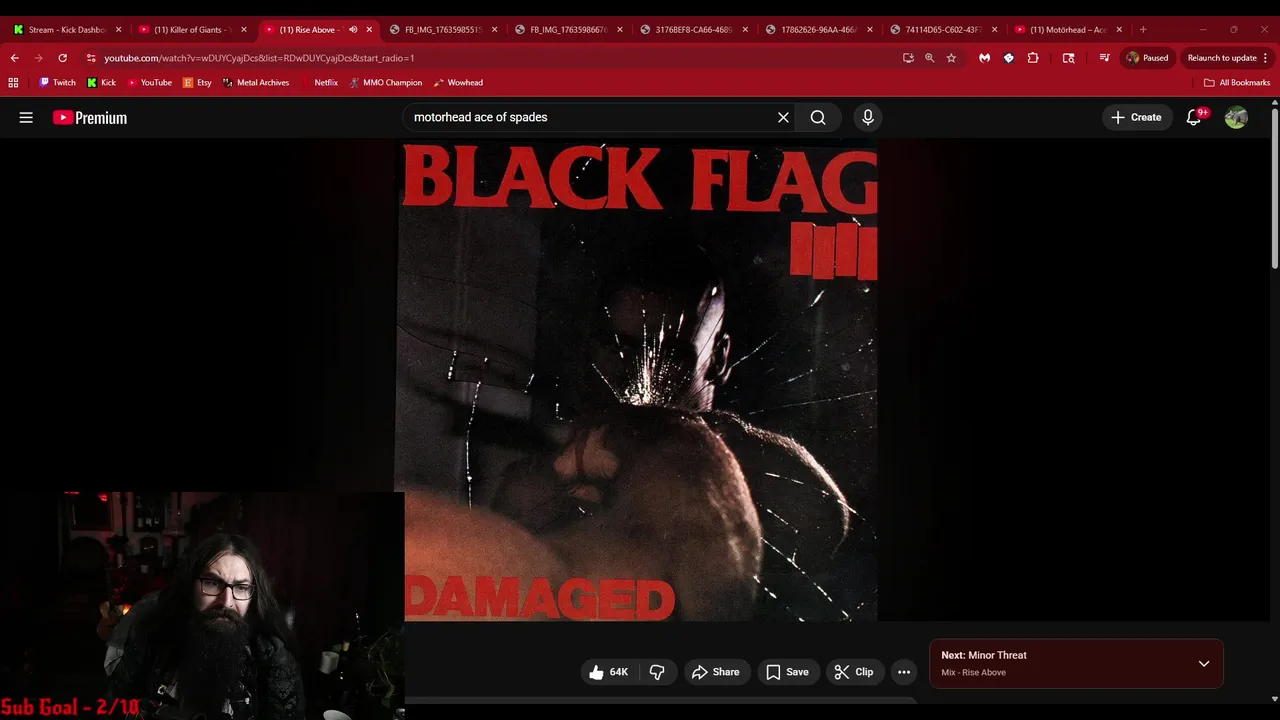Open the Wowhead bookmark
The height and width of the screenshot is (720, 1280).
(x=458, y=83)
